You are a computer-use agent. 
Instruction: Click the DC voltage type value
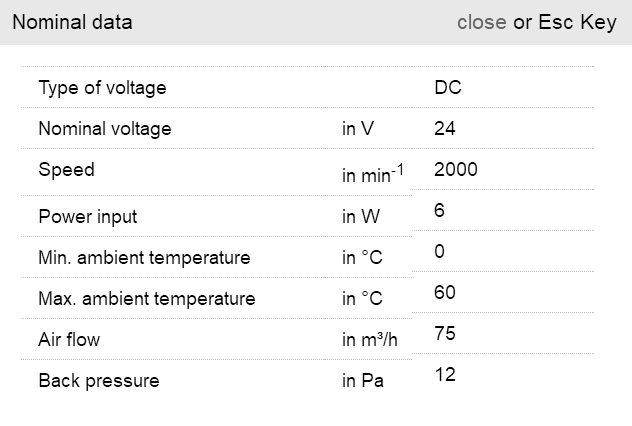(447, 88)
